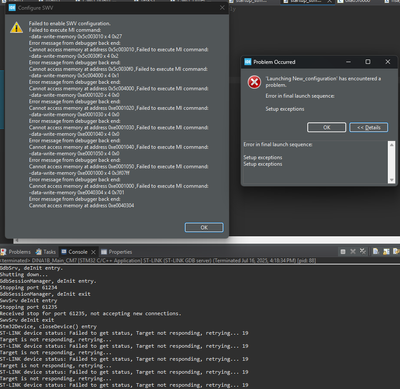400x389 pixels.
Task: Click the Terminate console toolbar icon
Action: pyautogui.click(x=343, y=252)
